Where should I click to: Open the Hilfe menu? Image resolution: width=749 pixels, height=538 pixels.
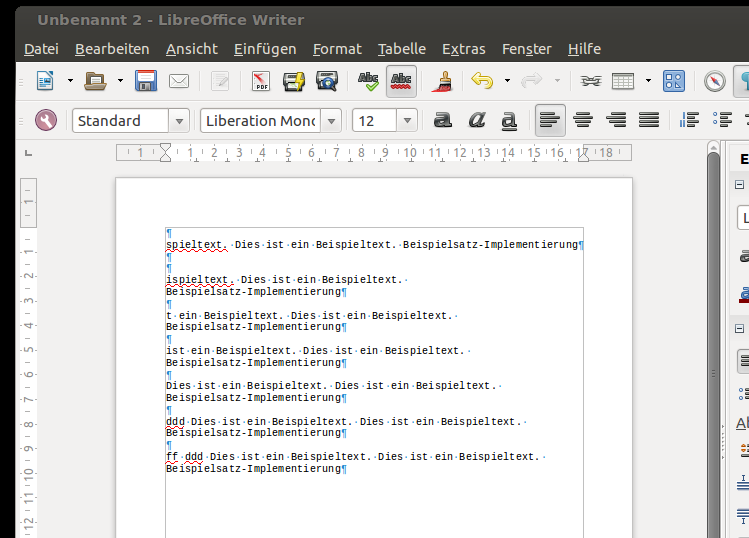[x=584, y=49]
